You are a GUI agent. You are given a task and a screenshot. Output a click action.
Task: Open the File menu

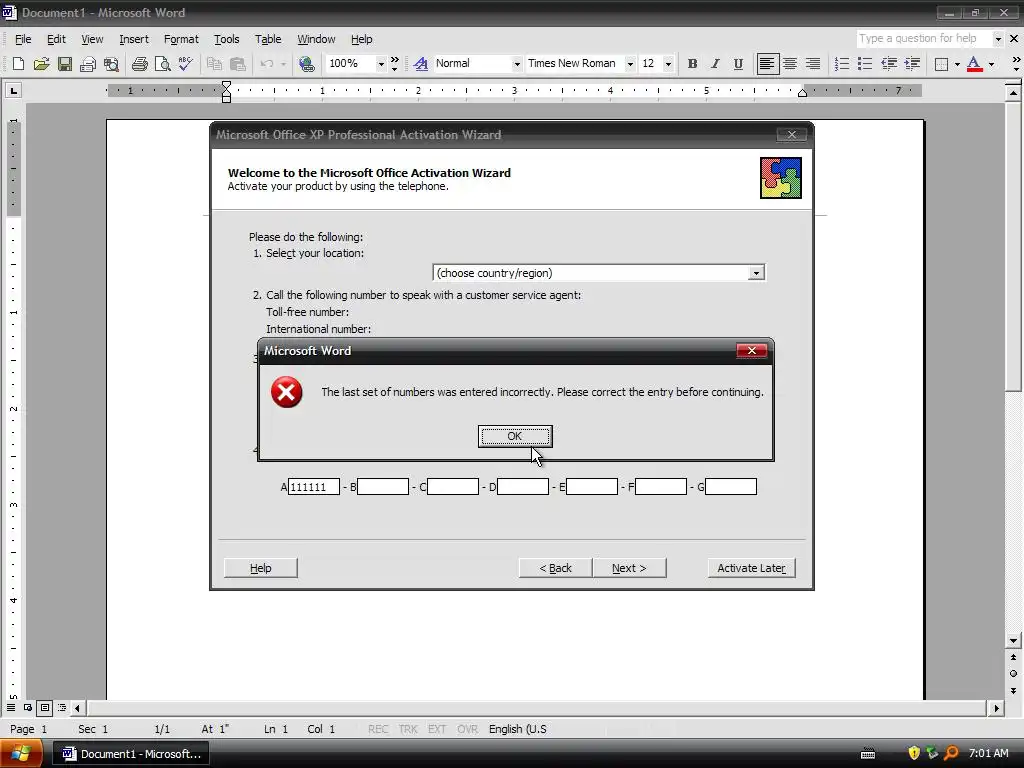[23, 39]
